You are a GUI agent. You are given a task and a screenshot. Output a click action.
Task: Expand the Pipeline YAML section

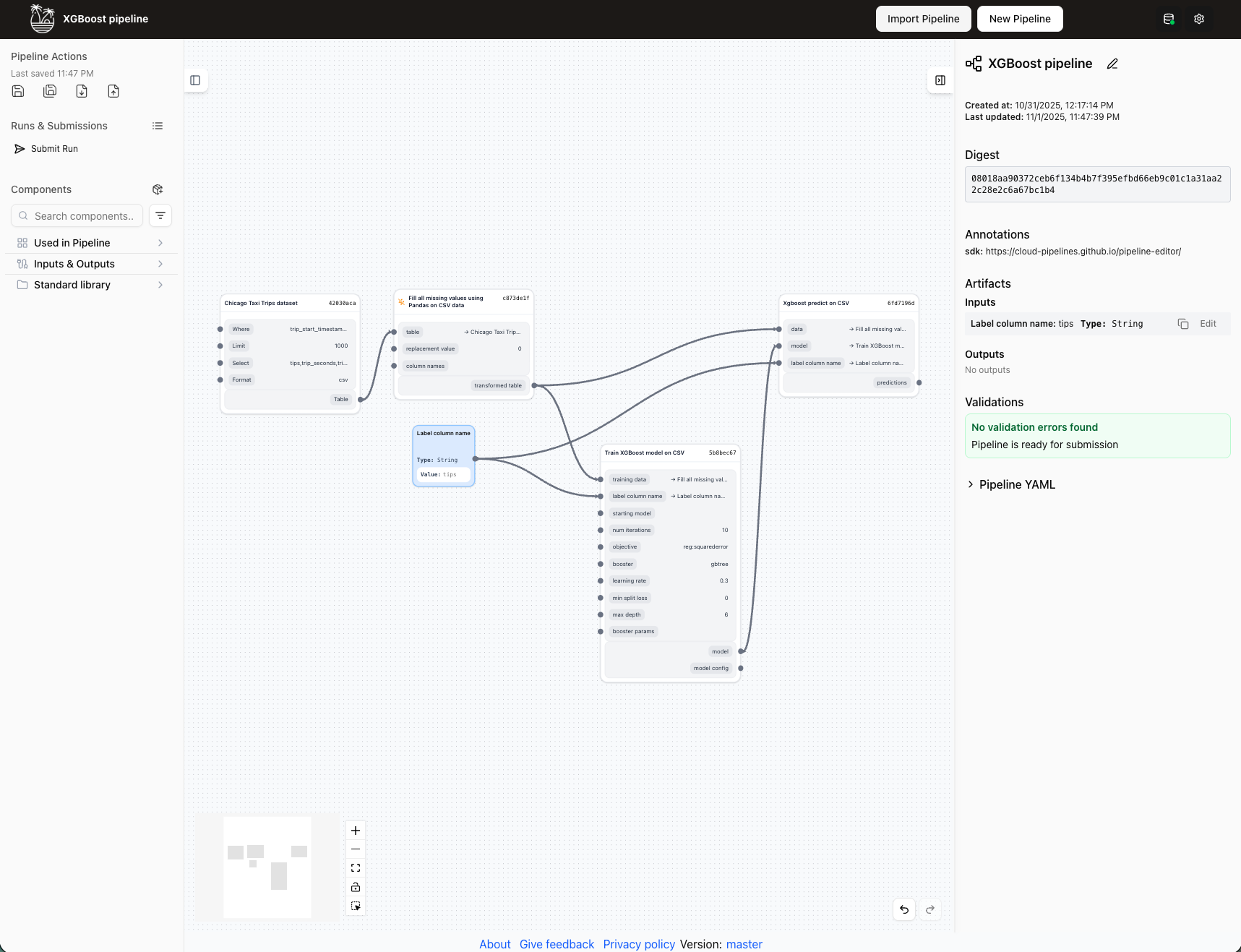pyautogui.click(x=1010, y=484)
